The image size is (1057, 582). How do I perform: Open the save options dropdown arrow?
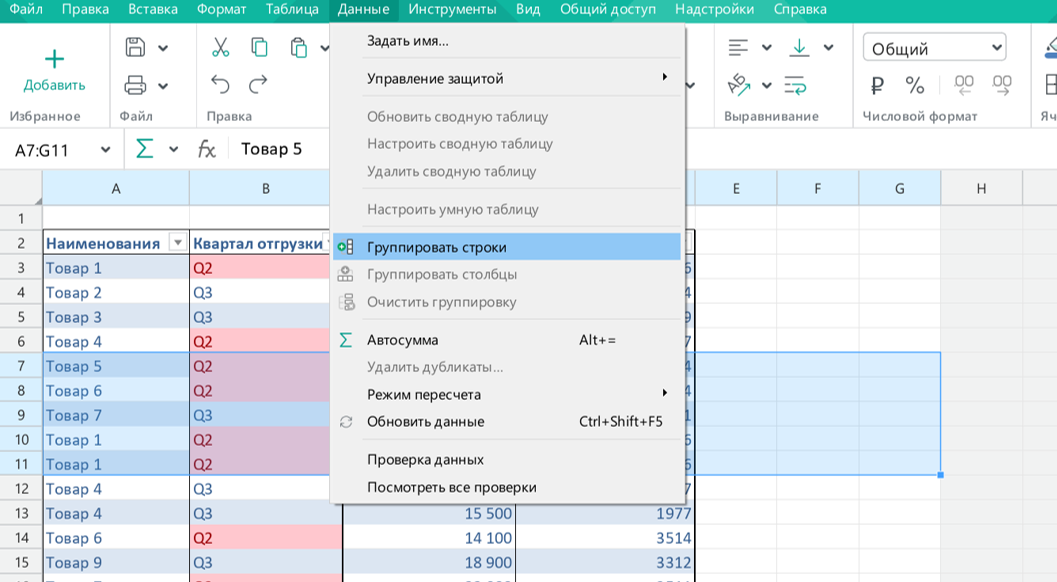[x=163, y=48]
